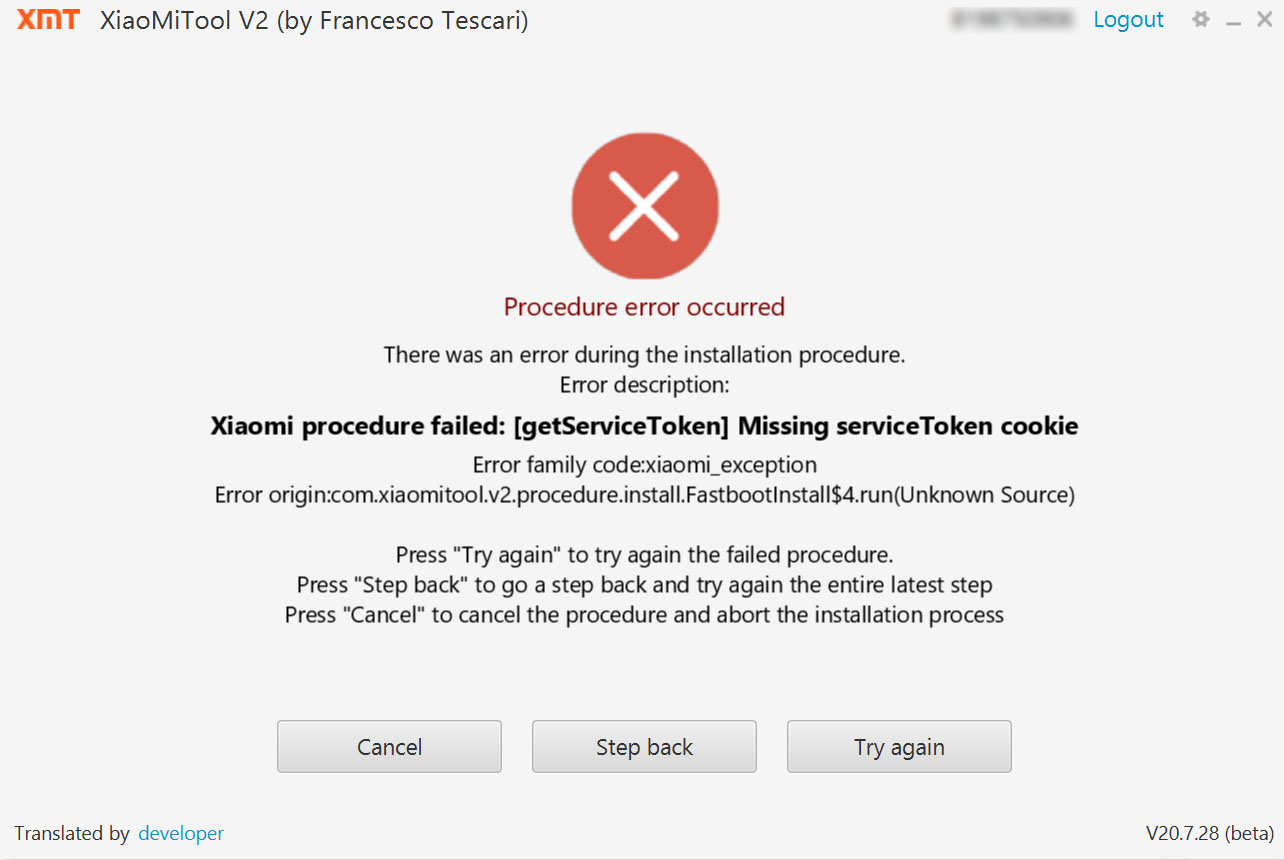The height and width of the screenshot is (860, 1284).
Task: Click the "Translated by" label
Action: click(72, 833)
